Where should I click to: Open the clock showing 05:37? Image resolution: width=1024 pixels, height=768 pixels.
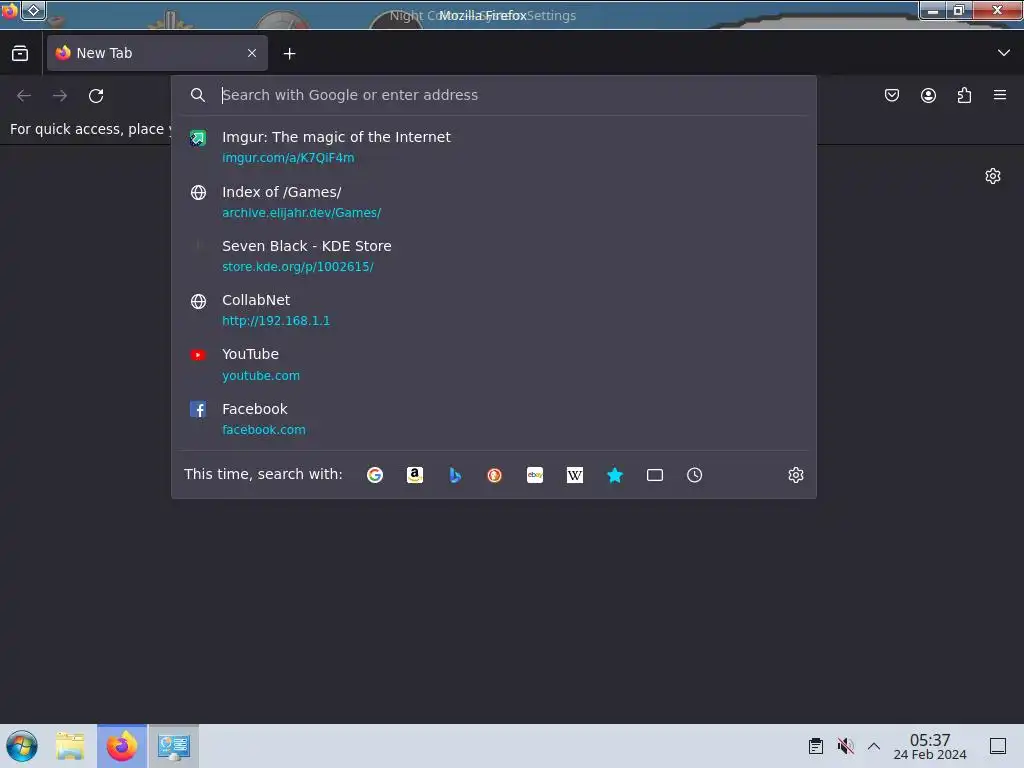click(930, 746)
